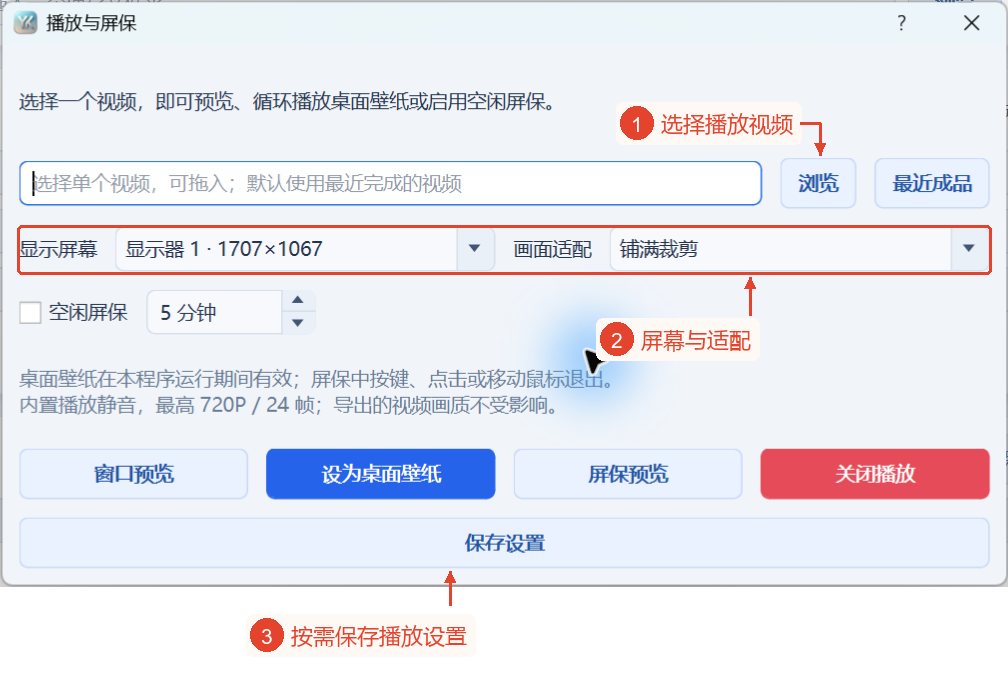Open help with the question mark button

tap(901, 23)
